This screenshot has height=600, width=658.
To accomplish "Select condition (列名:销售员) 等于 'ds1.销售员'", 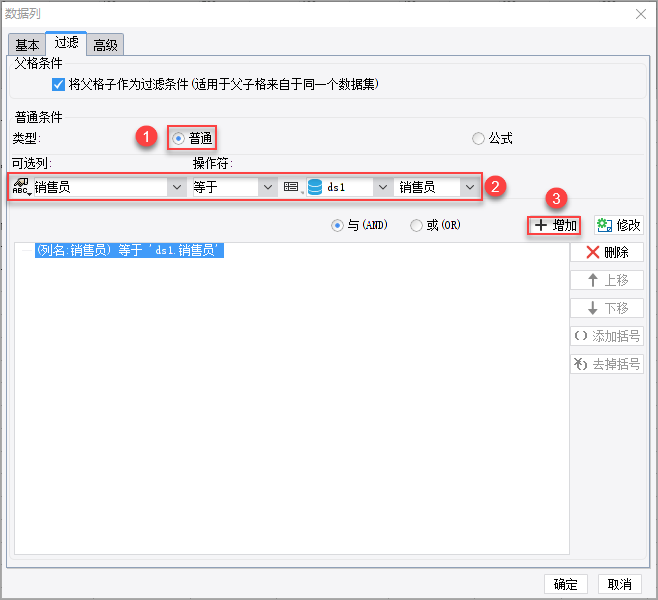I will pyautogui.click(x=129, y=250).
